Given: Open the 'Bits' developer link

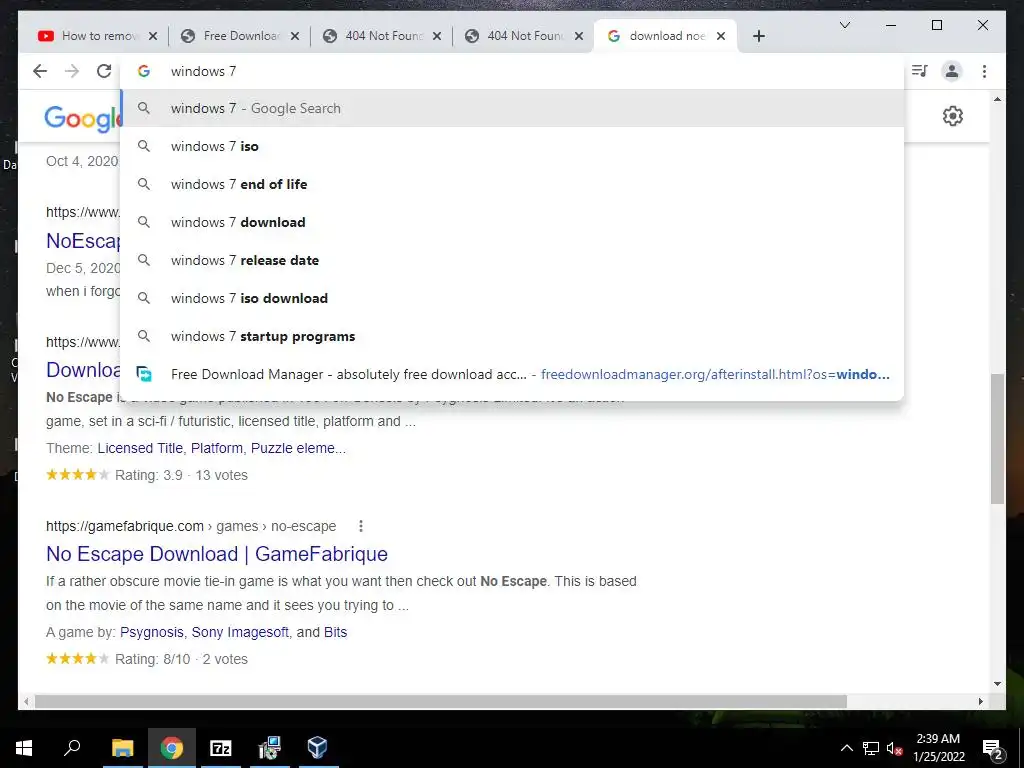Looking at the screenshot, I should point(335,632).
